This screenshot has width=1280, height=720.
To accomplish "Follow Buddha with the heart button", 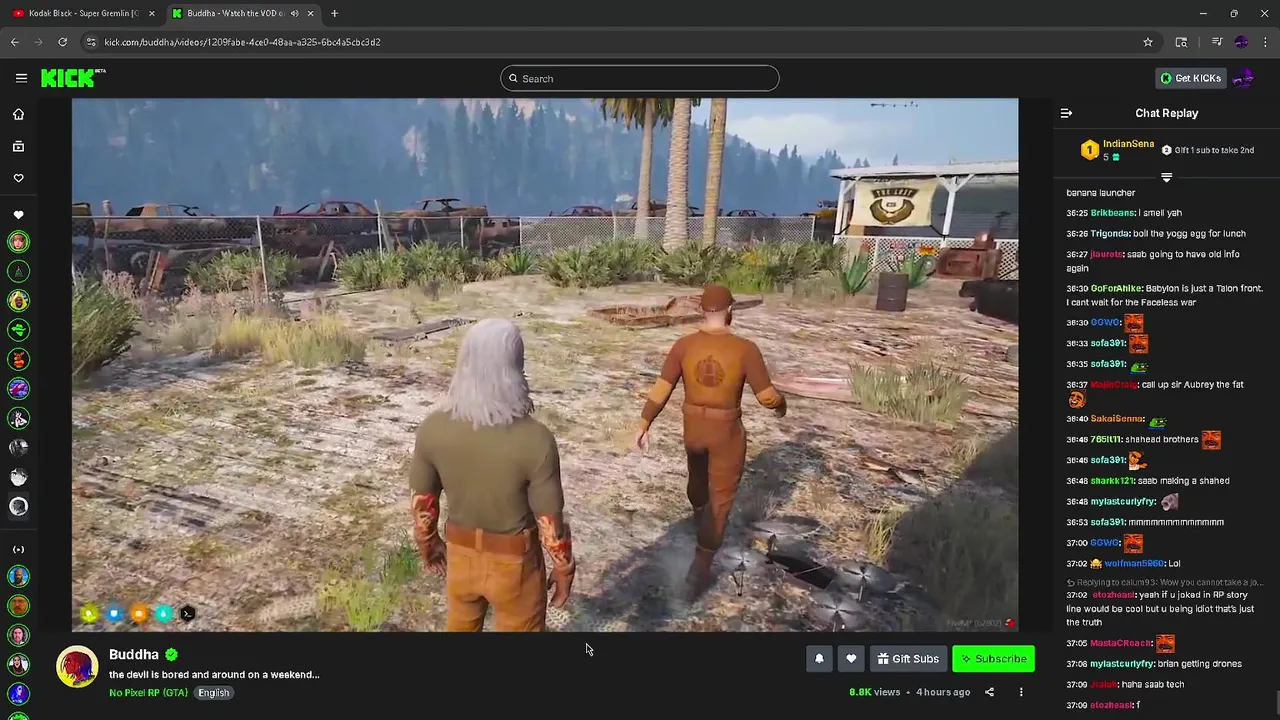I will click(x=851, y=659).
